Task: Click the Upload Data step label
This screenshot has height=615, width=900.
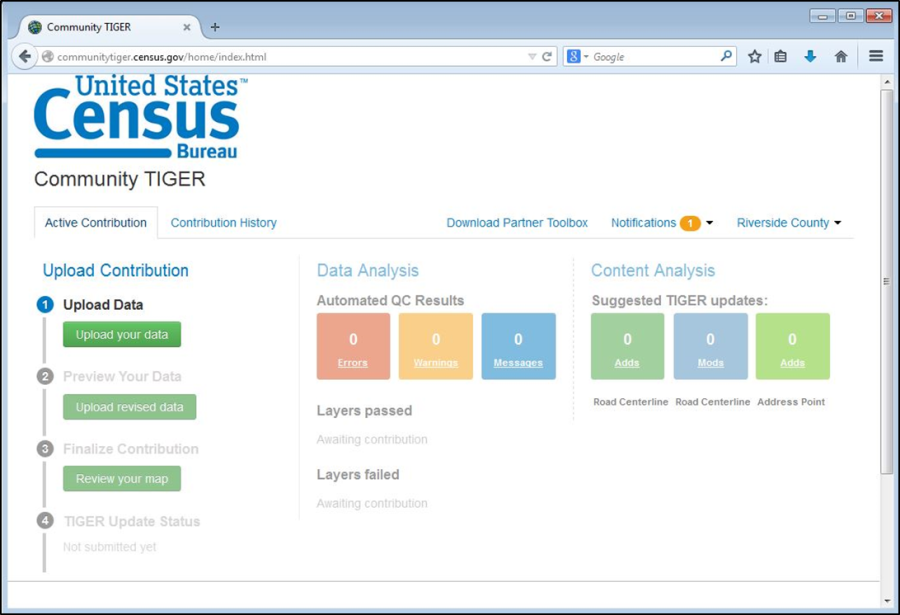Action: coord(103,304)
